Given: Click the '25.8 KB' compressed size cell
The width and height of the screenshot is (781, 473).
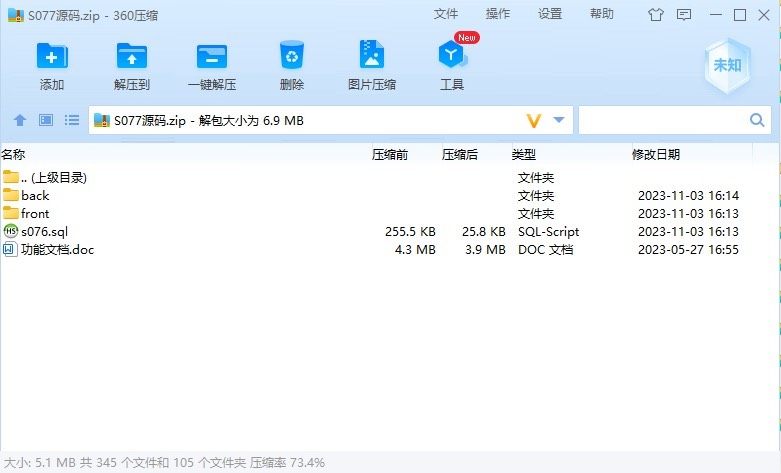Looking at the screenshot, I should tap(483, 232).
